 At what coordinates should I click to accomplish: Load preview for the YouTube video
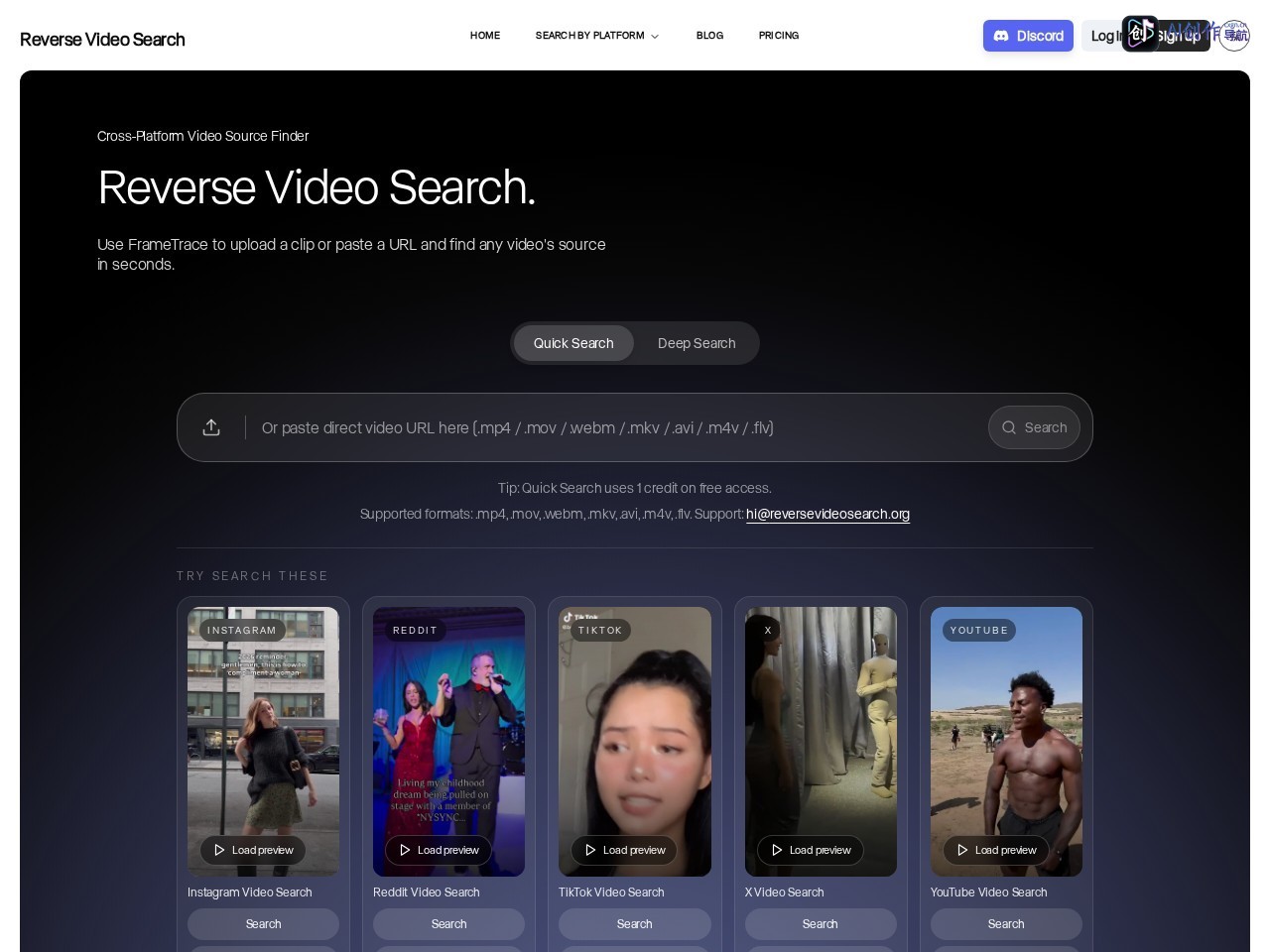(996, 850)
